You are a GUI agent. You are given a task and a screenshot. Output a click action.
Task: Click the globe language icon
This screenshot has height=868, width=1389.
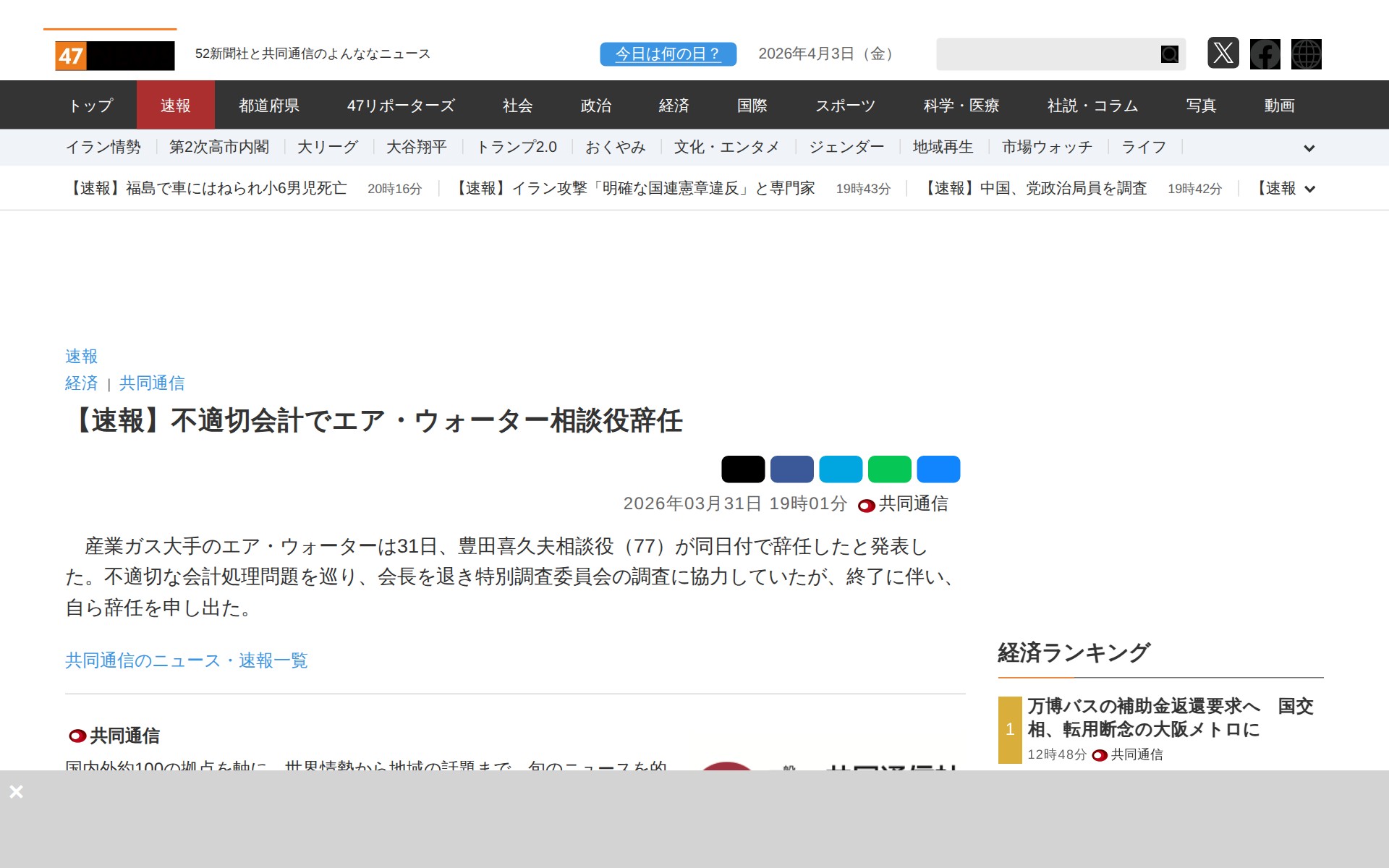pos(1306,54)
